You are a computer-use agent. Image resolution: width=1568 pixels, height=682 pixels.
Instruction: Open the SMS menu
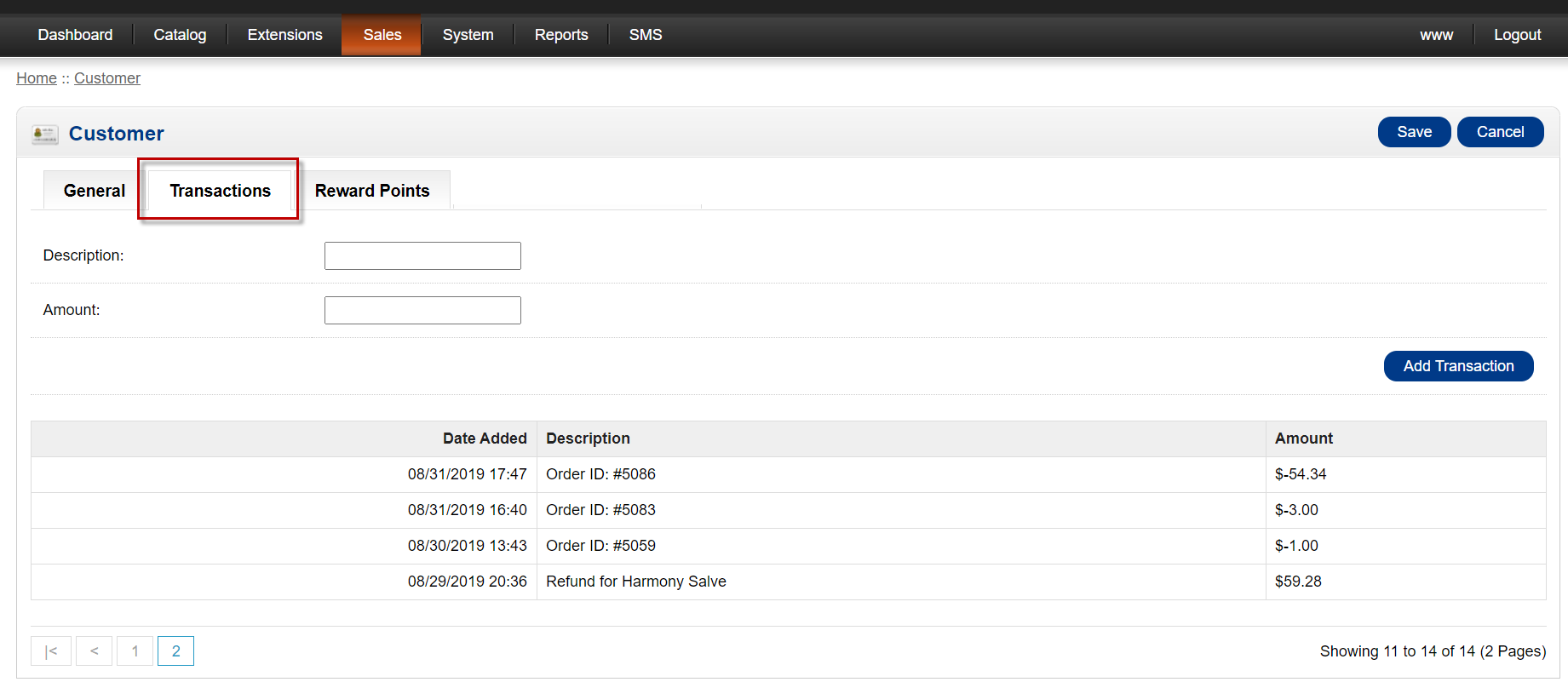(646, 35)
